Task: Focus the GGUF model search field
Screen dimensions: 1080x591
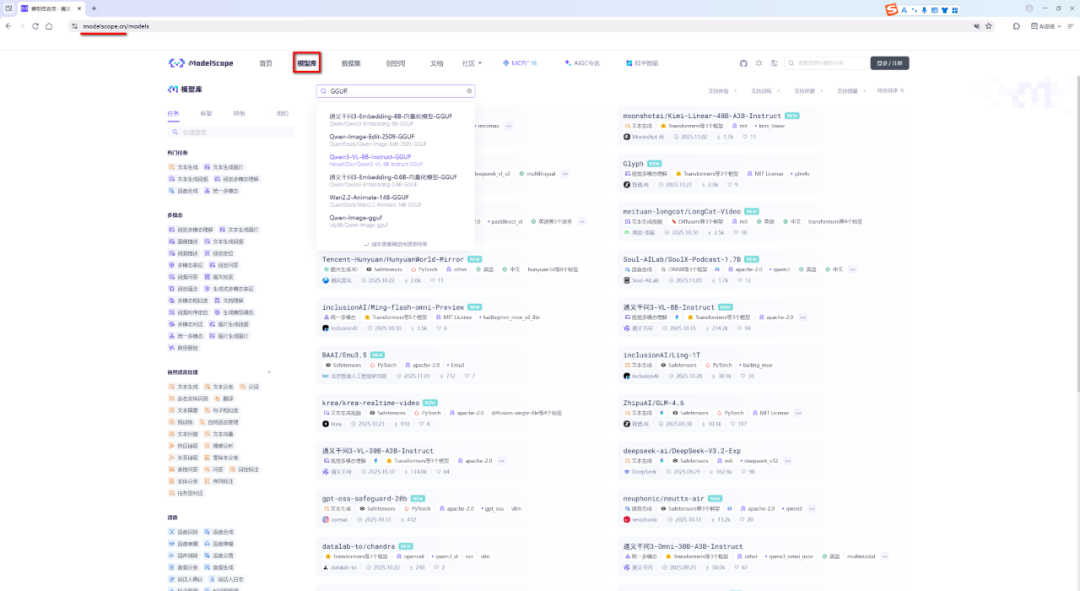Action: 395,91
